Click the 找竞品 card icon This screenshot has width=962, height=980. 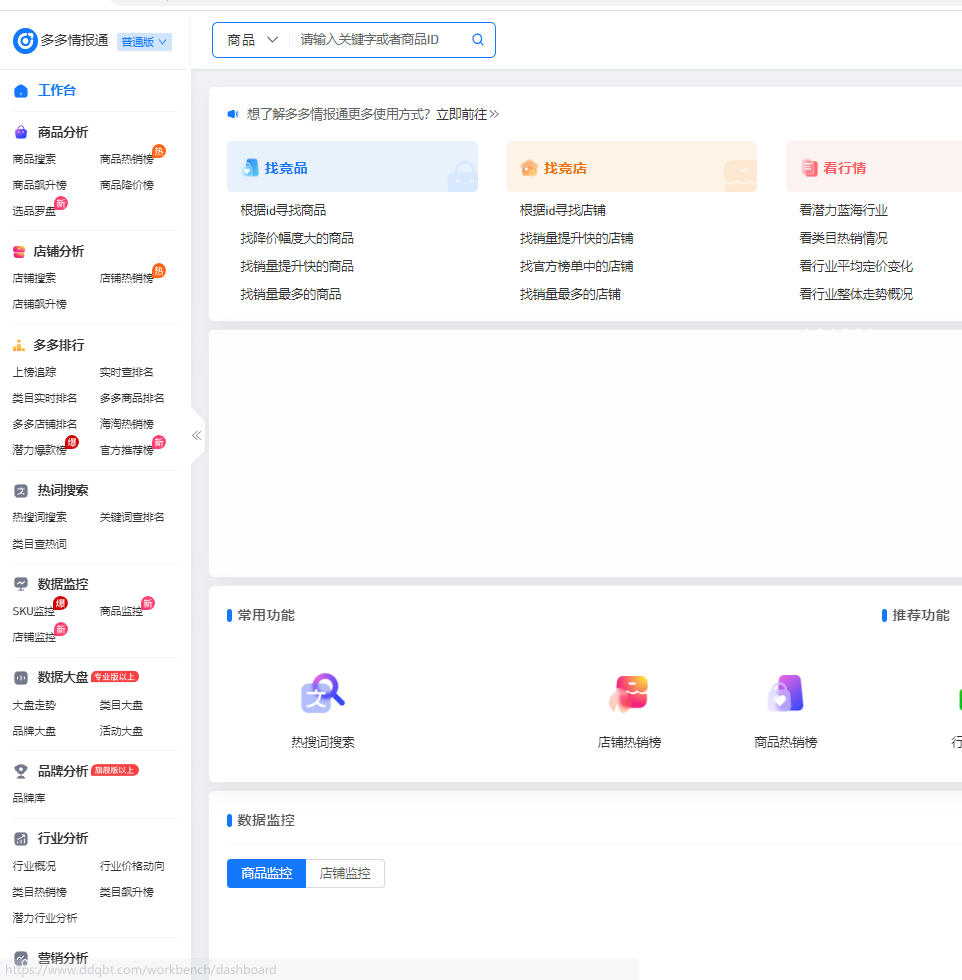tap(251, 168)
